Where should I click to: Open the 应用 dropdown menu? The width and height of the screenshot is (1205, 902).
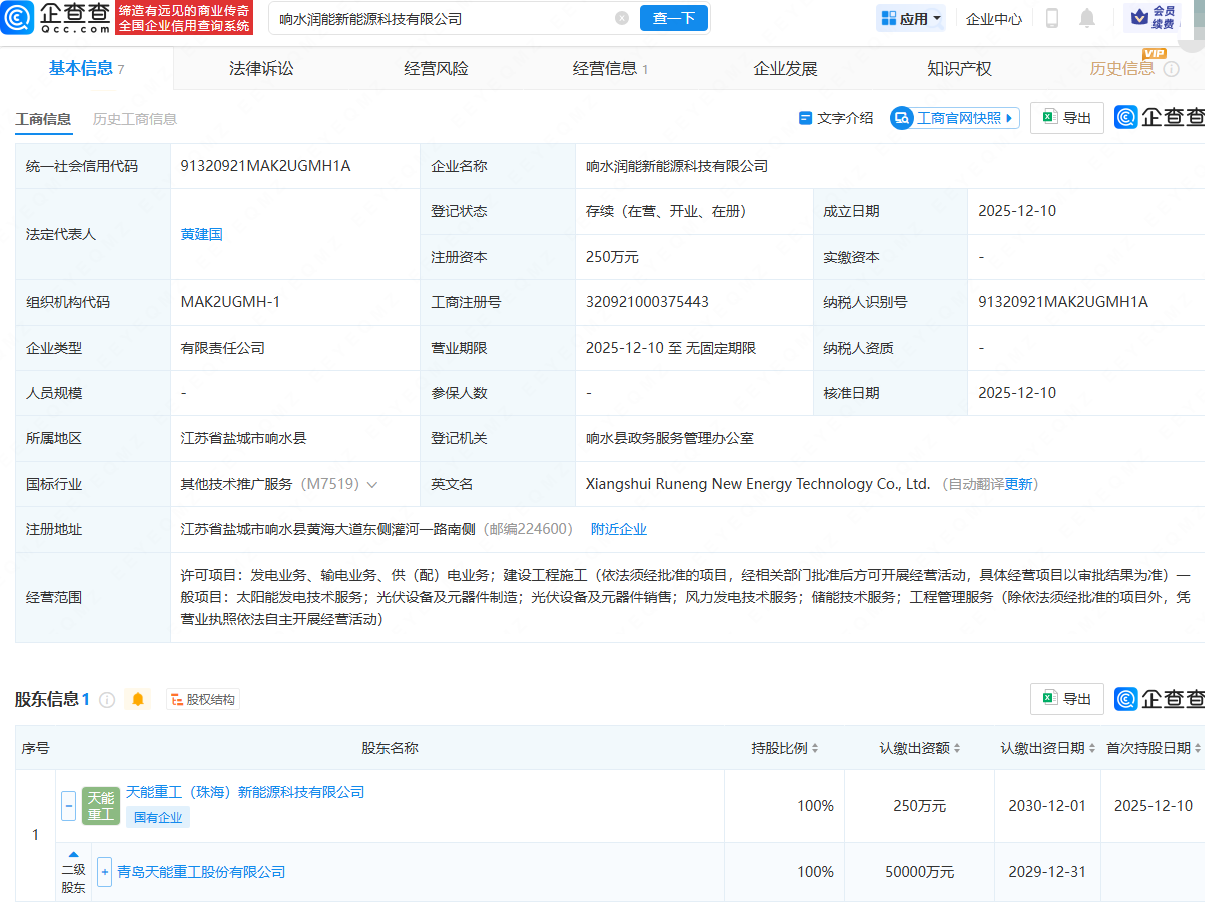[x=909, y=17]
